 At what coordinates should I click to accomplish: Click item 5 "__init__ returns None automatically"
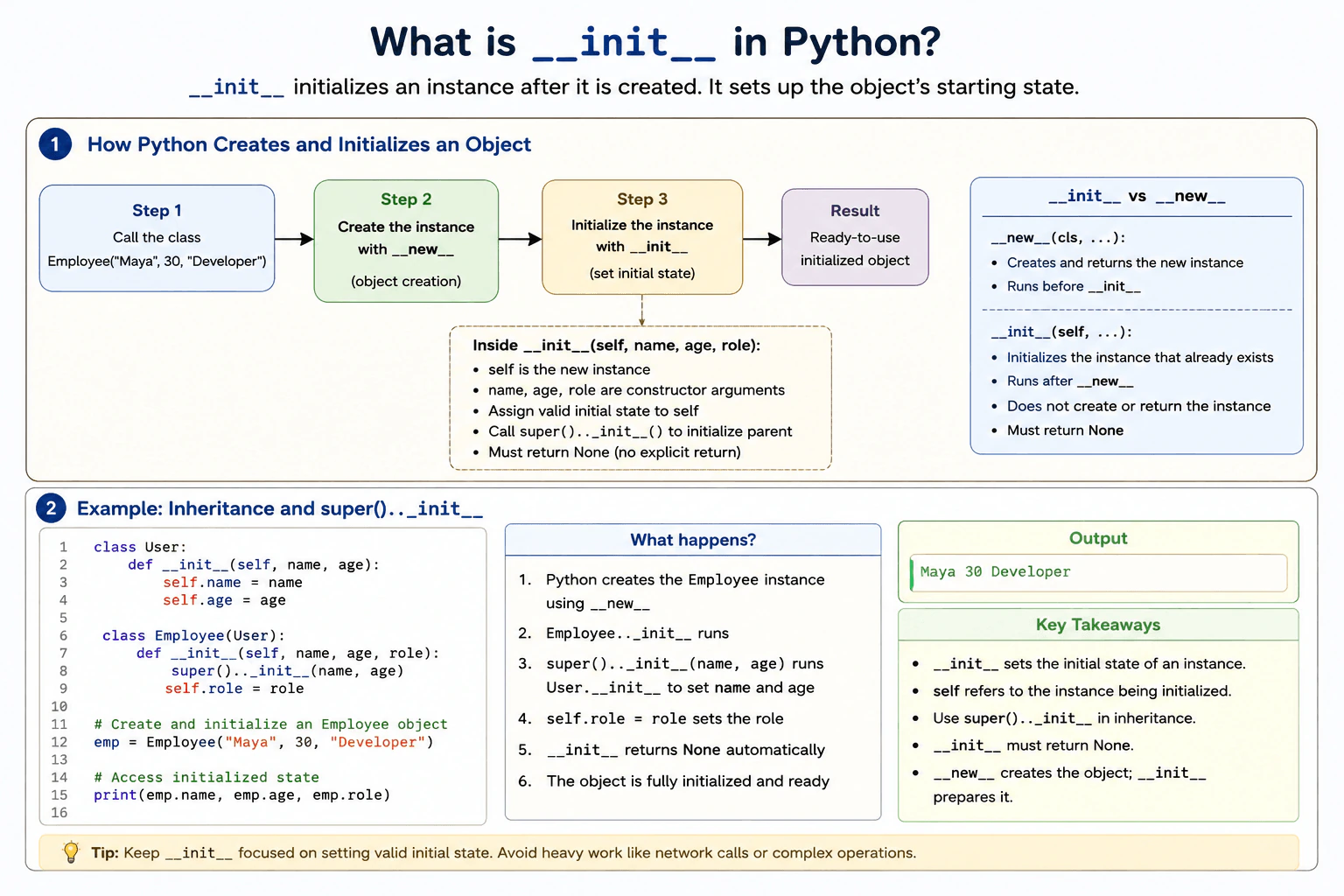(x=686, y=750)
